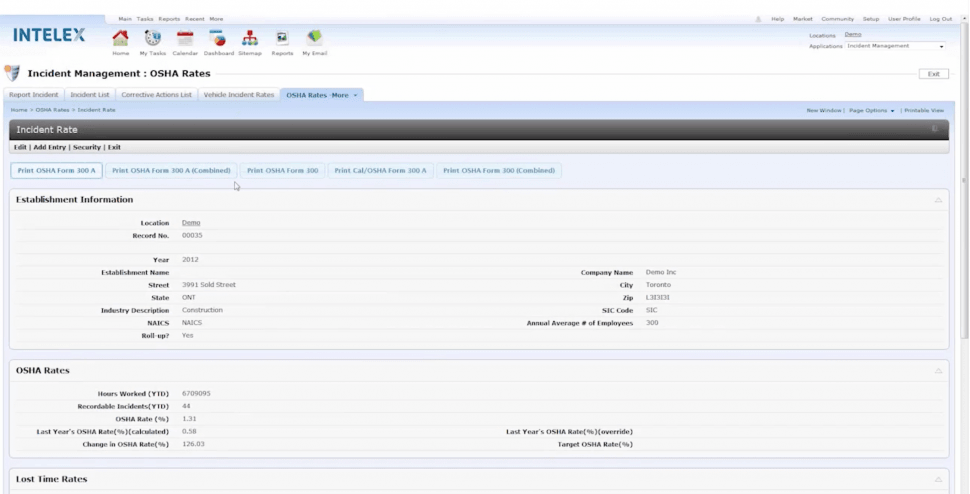Click the Incident Management shield icon
970x494 pixels.
[x=12, y=73]
